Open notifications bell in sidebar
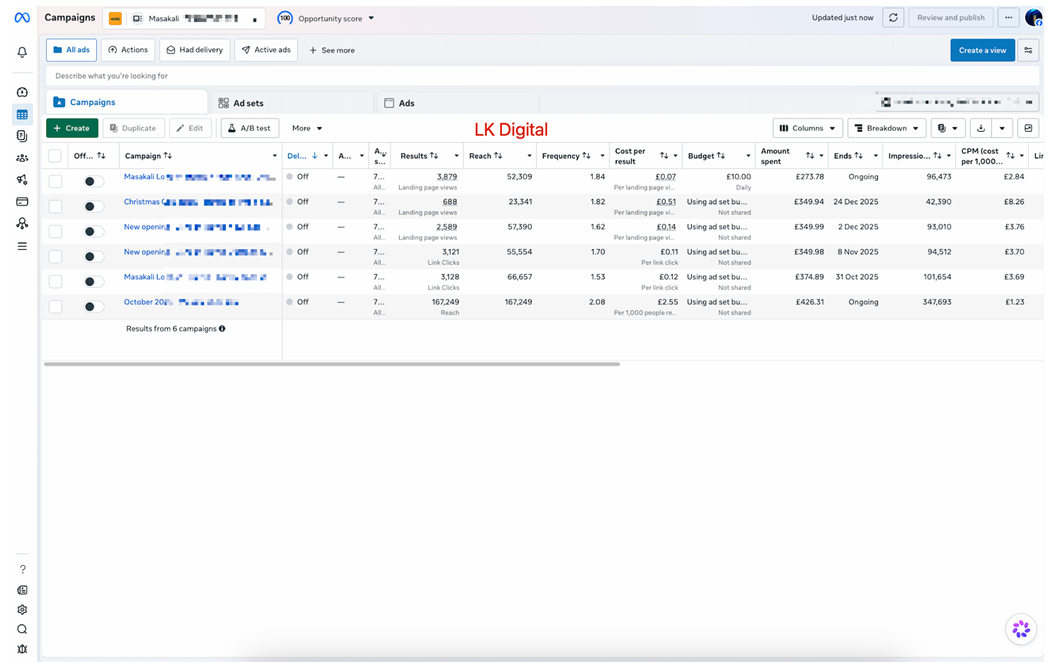Viewport: 1047px width, 663px height. pos(22,52)
